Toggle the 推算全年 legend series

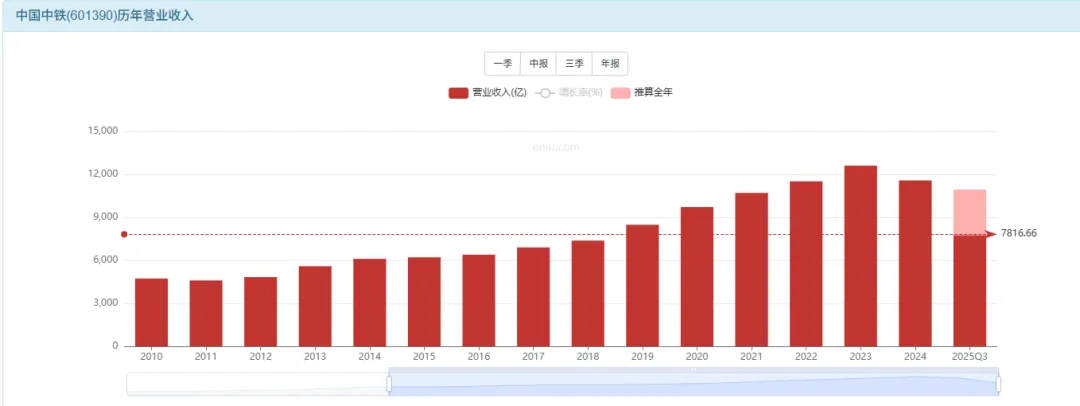(x=642, y=93)
